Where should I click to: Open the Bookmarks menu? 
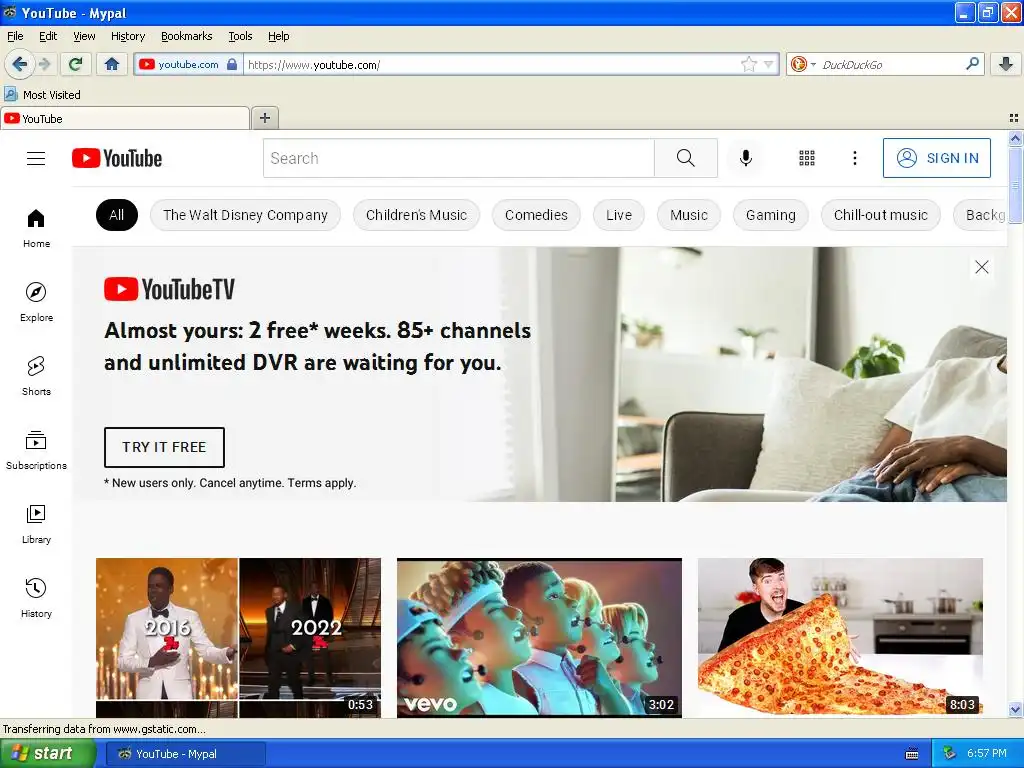[x=186, y=36]
